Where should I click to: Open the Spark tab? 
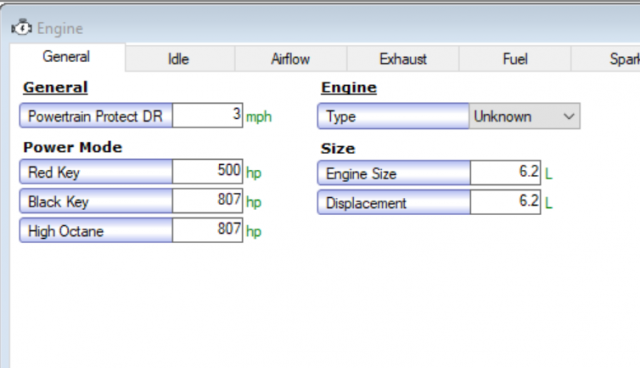[605, 59]
